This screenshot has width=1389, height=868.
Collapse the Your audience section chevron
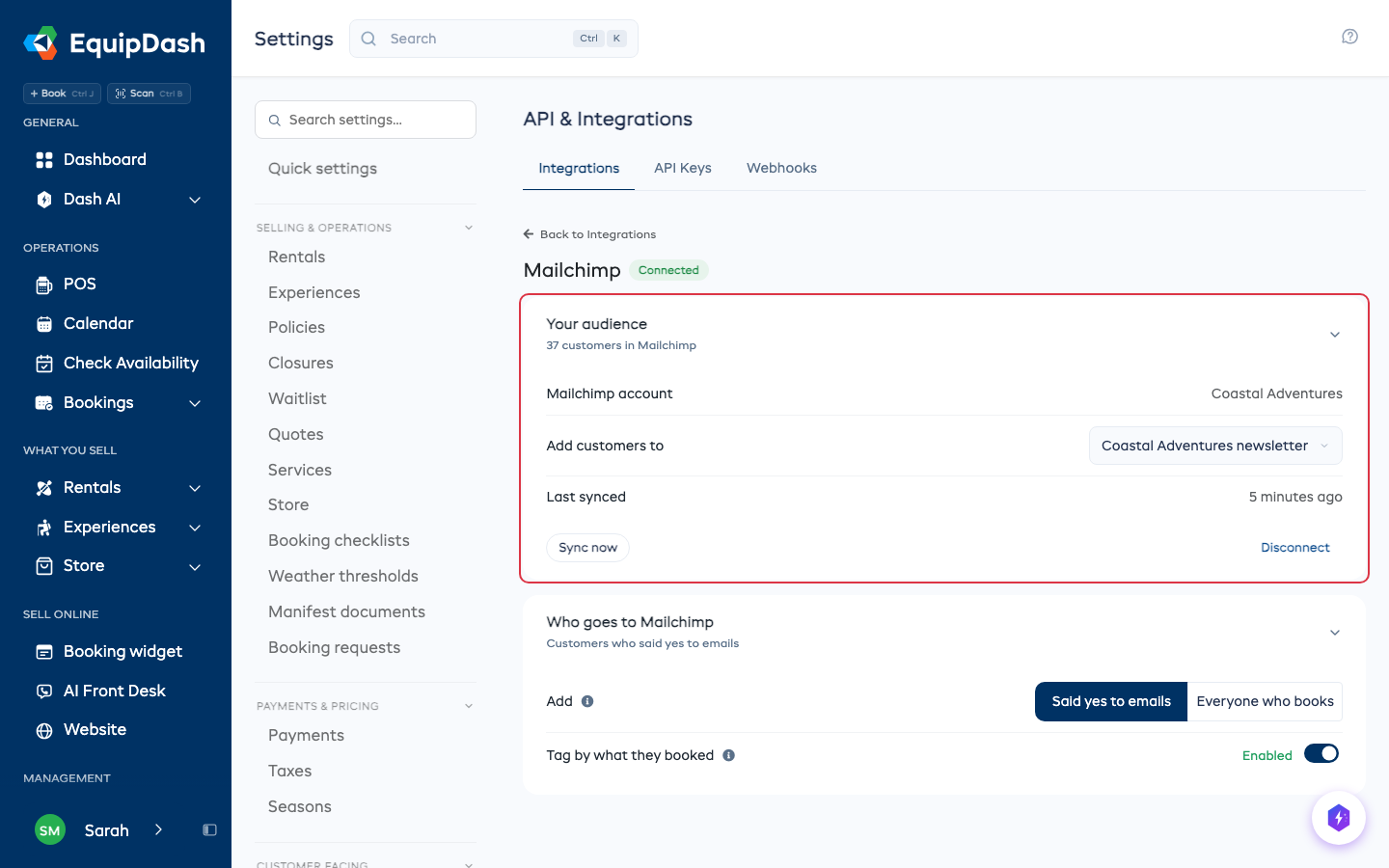[x=1335, y=335]
